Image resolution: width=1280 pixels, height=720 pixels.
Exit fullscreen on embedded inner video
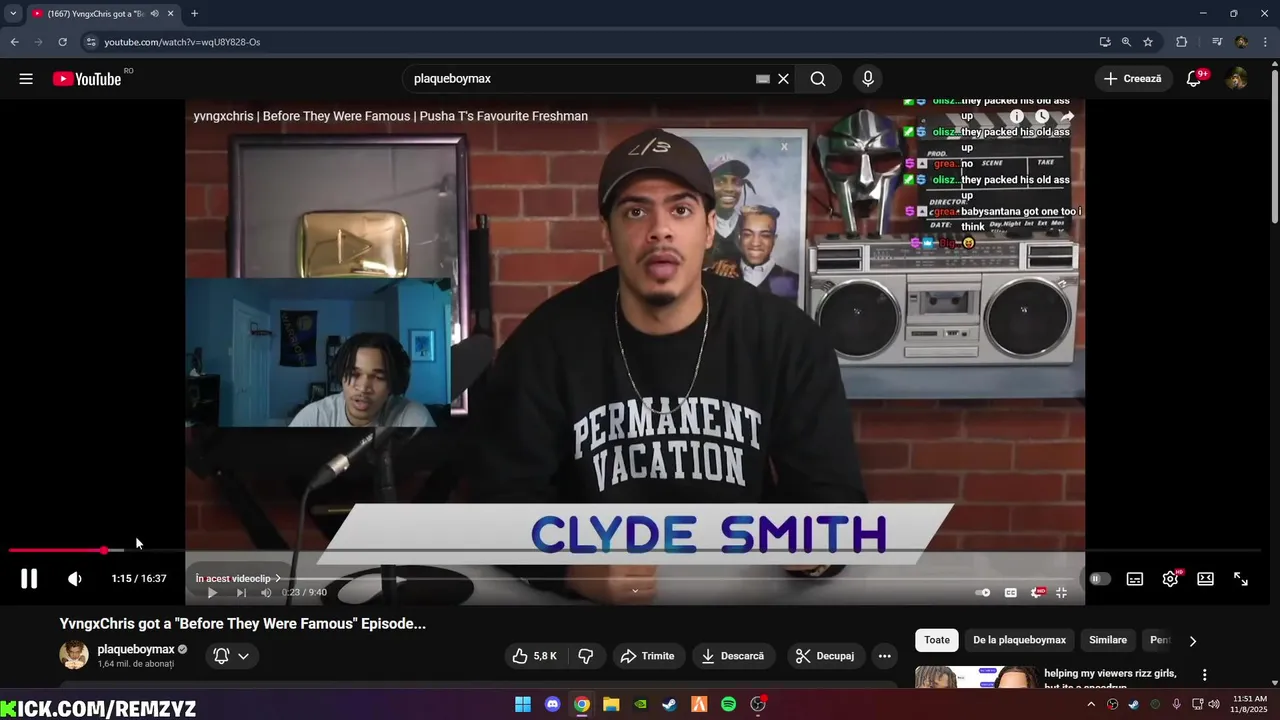coord(1062,593)
